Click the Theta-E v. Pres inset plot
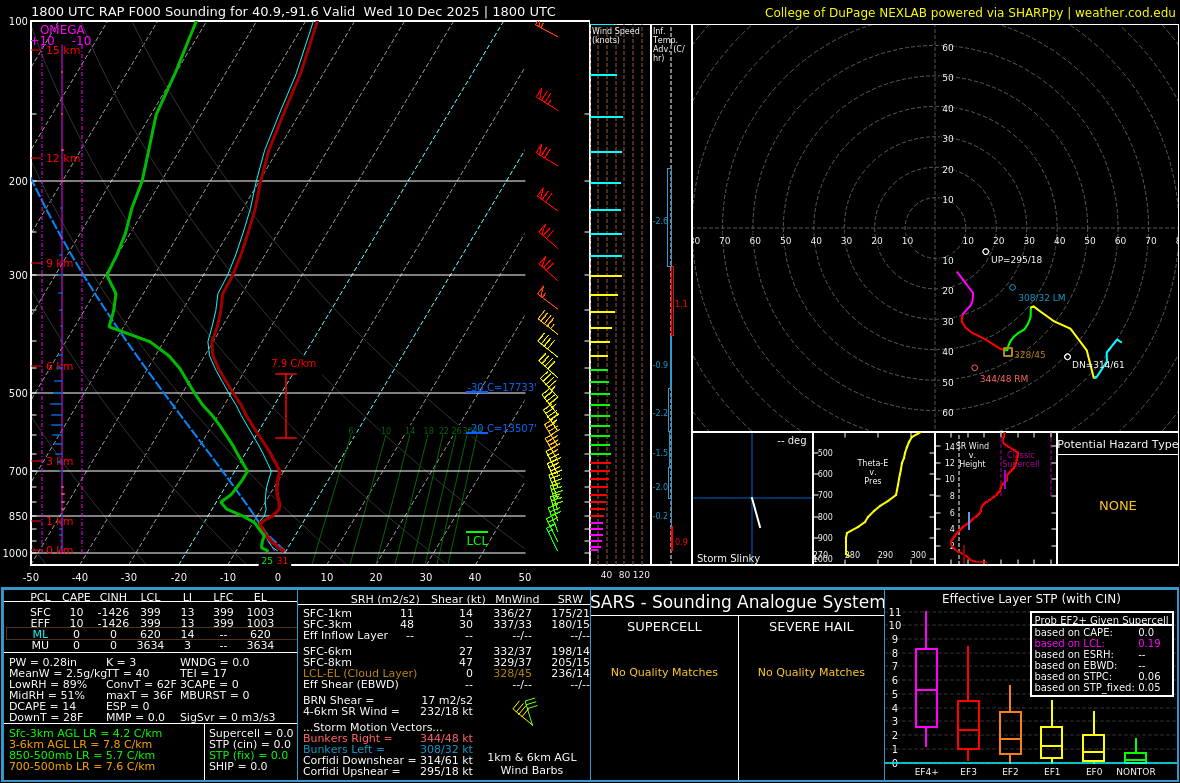This screenshot has height=783, width=1180. click(874, 498)
